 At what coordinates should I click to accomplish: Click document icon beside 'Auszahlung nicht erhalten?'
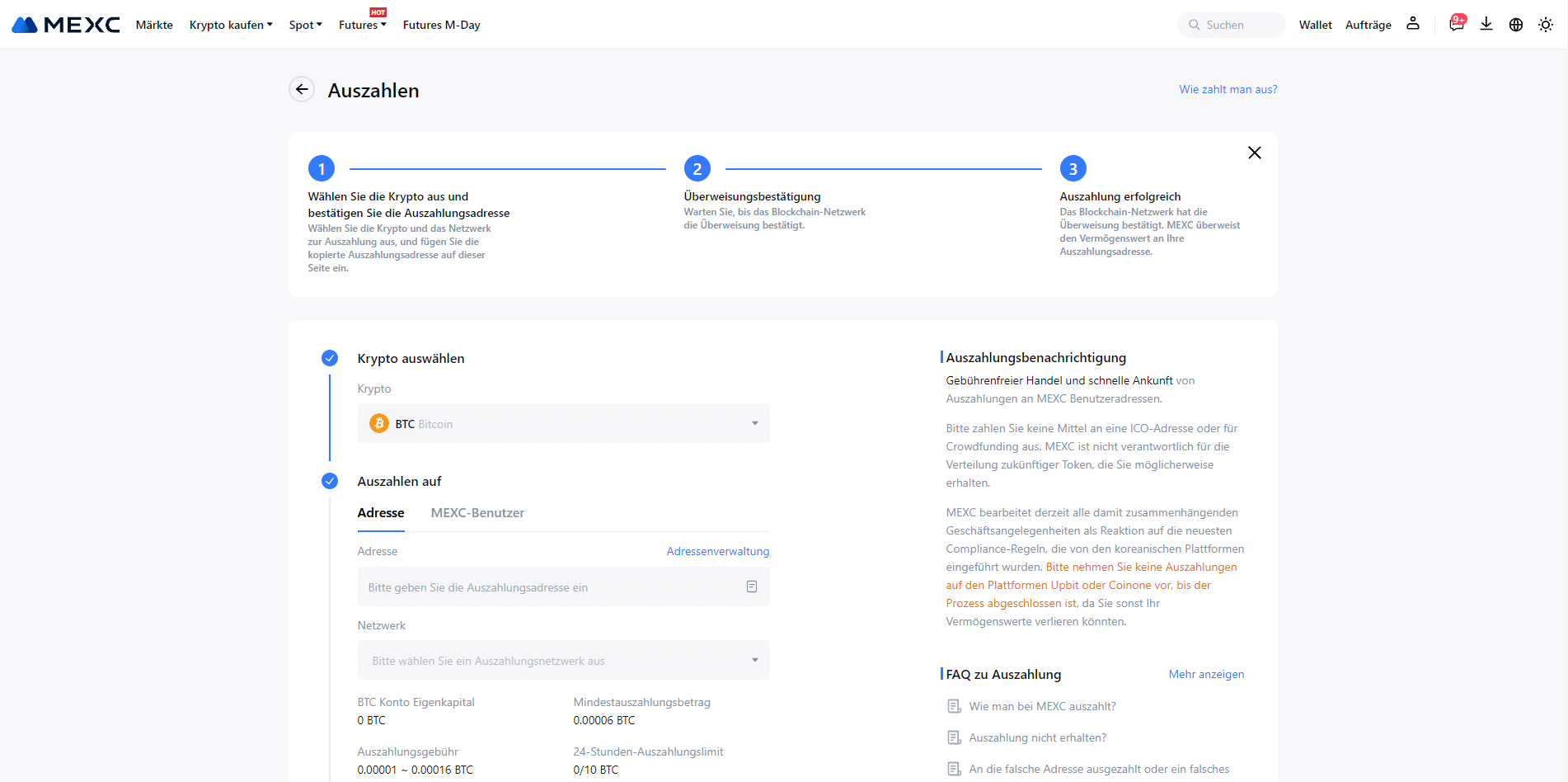[x=954, y=737]
